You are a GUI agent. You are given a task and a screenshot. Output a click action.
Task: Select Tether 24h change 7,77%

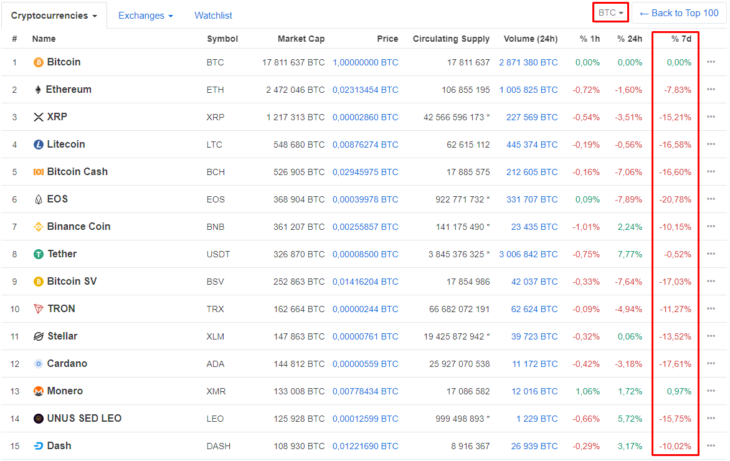[630, 254]
